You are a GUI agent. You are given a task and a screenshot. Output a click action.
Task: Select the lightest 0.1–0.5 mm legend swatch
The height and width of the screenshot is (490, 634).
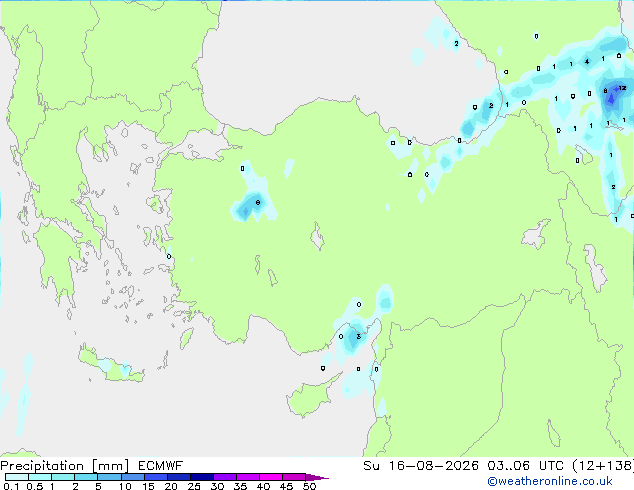click(17, 477)
